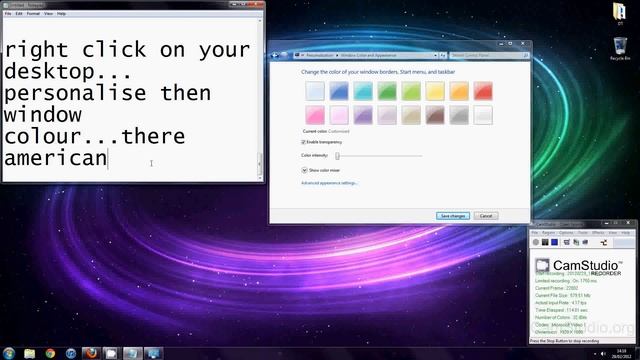Viewport: 640px width, 360px height.
Task: Select the yellow Sun color swatch
Action: [x=435, y=91]
